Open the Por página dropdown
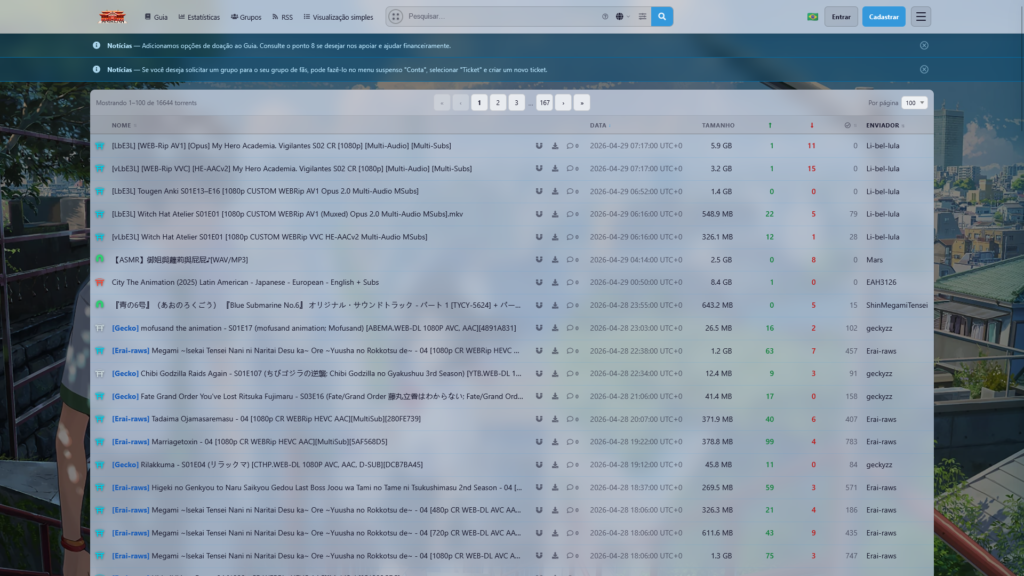This screenshot has height=576, width=1024. [914, 103]
